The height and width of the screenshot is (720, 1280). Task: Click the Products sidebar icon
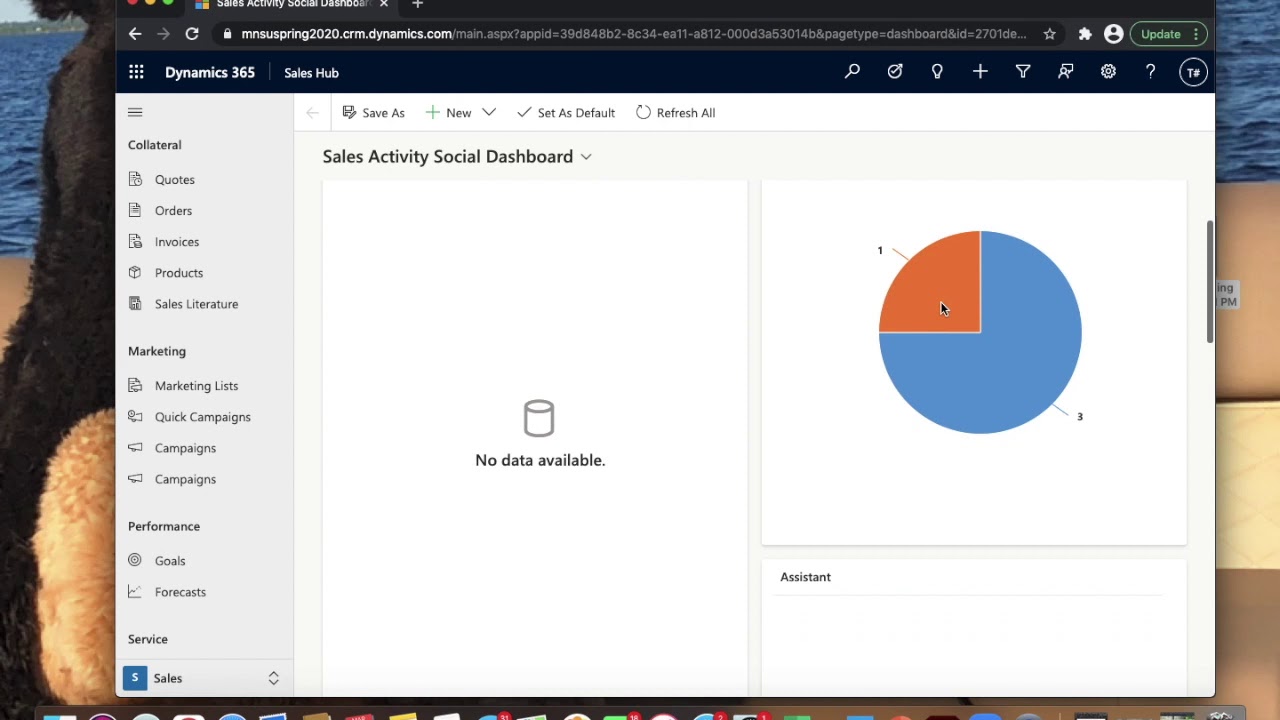[x=135, y=273]
